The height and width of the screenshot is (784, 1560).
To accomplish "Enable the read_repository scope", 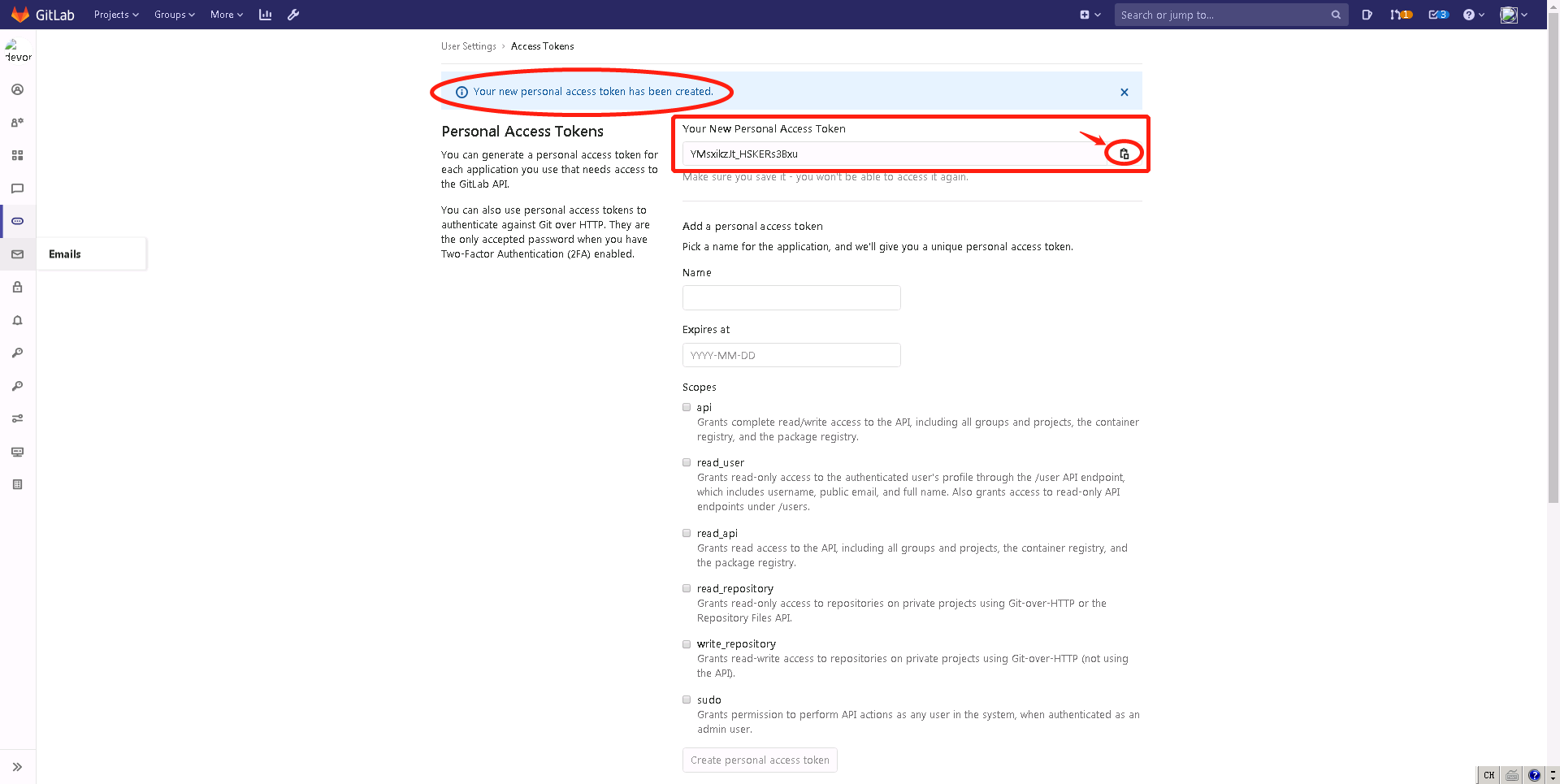I will (687, 588).
